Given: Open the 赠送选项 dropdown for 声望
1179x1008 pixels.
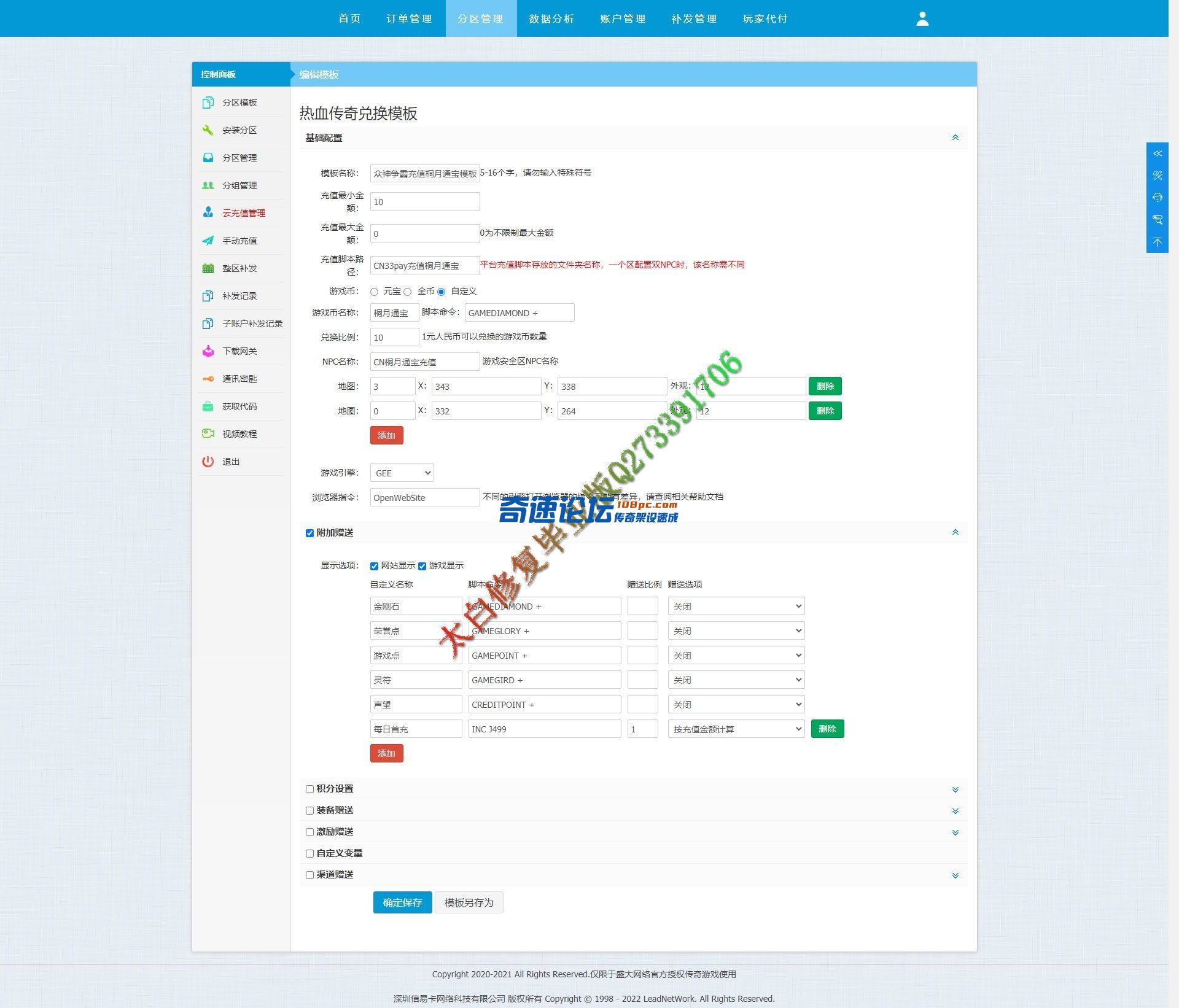Looking at the screenshot, I should coord(736,704).
